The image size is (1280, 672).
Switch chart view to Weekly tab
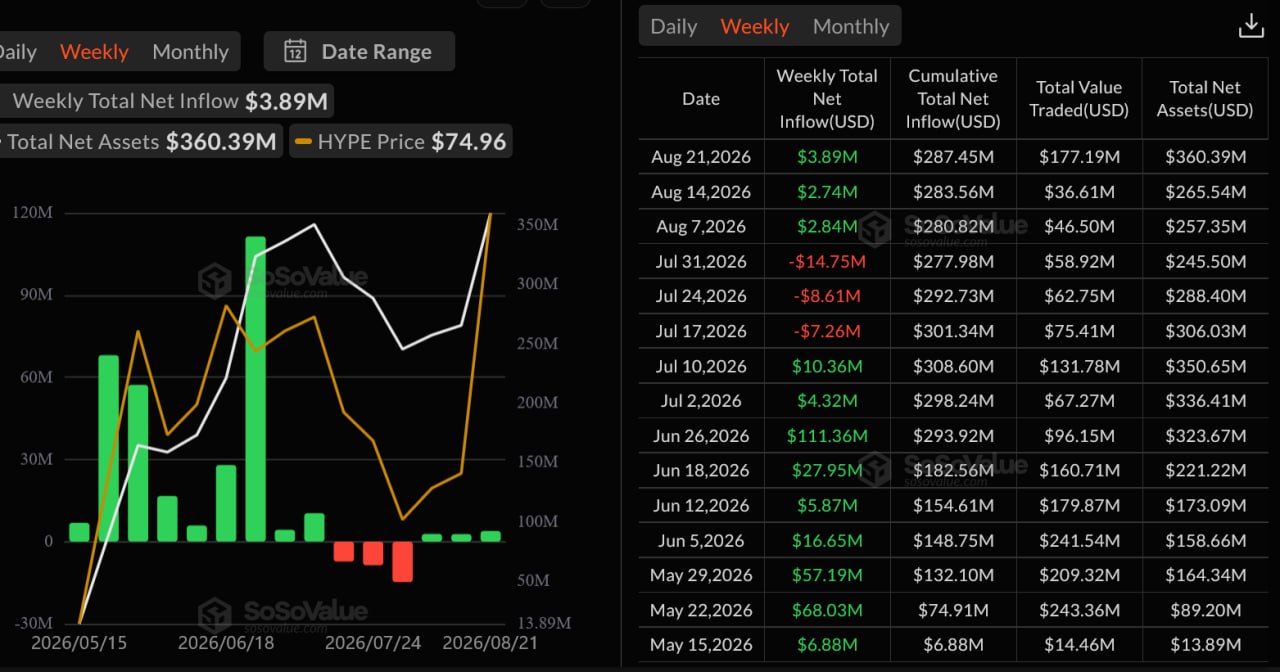tap(94, 52)
